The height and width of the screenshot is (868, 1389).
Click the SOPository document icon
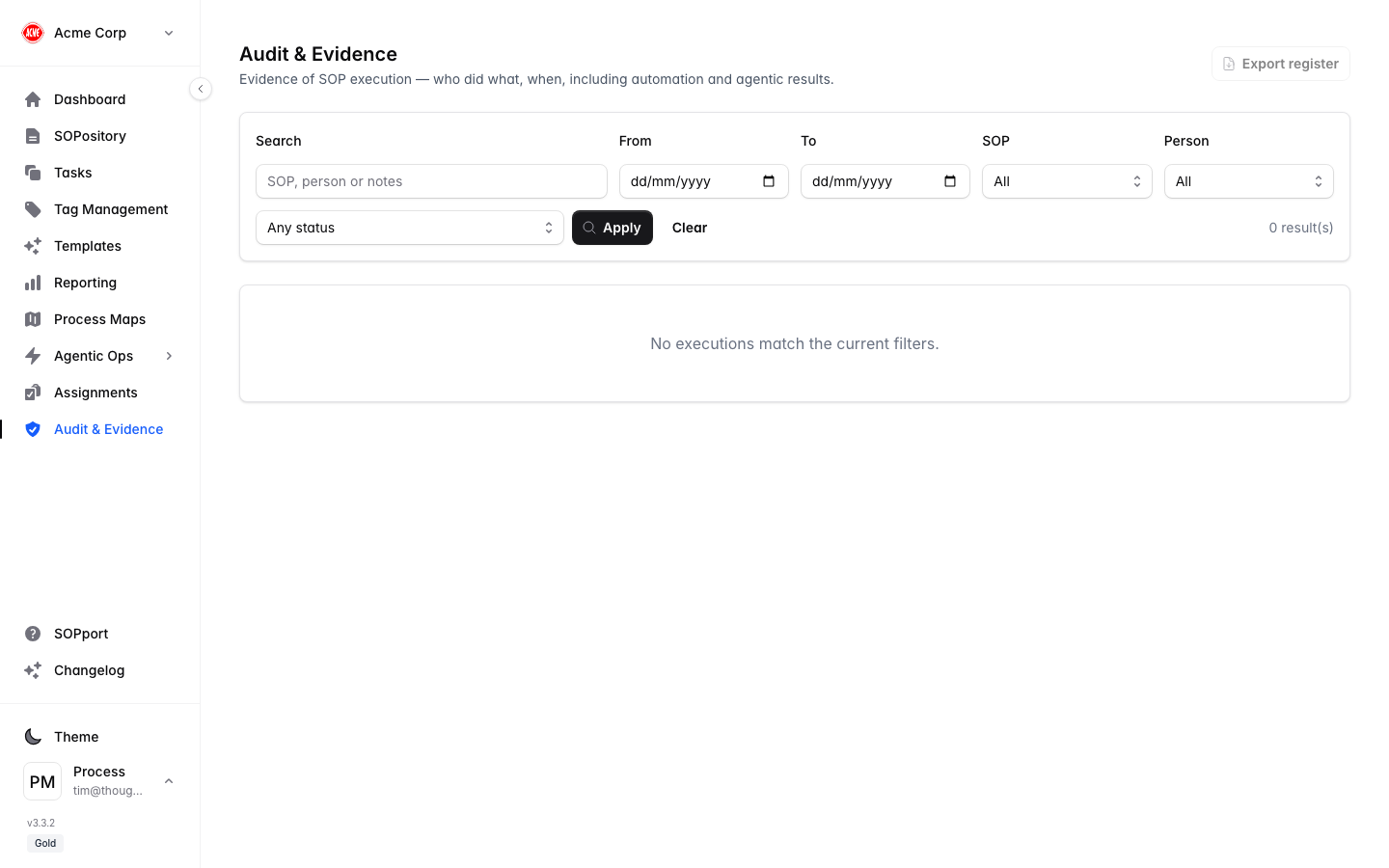click(x=33, y=136)
